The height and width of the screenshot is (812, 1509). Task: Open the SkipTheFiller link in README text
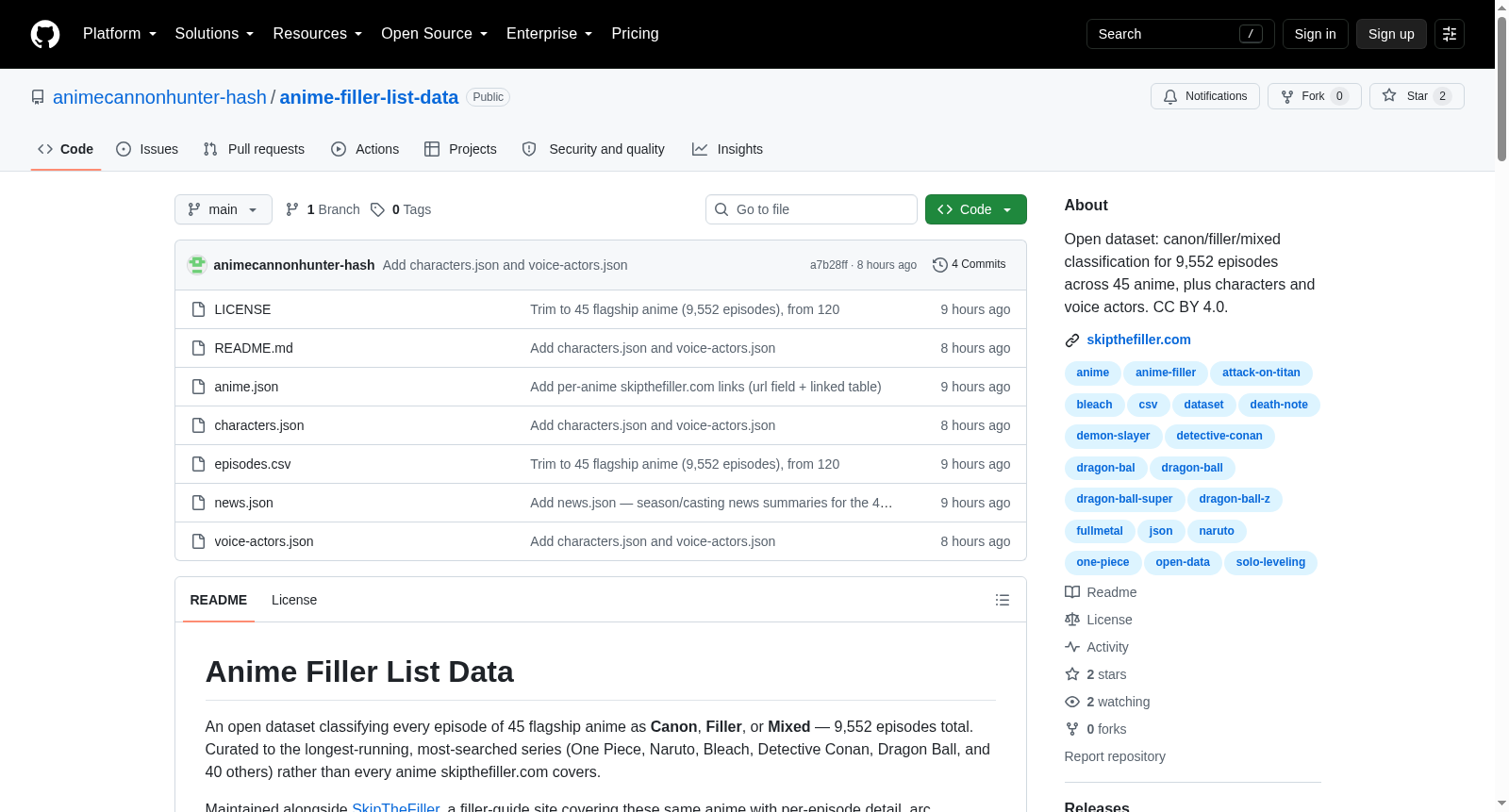click(396, 808)
